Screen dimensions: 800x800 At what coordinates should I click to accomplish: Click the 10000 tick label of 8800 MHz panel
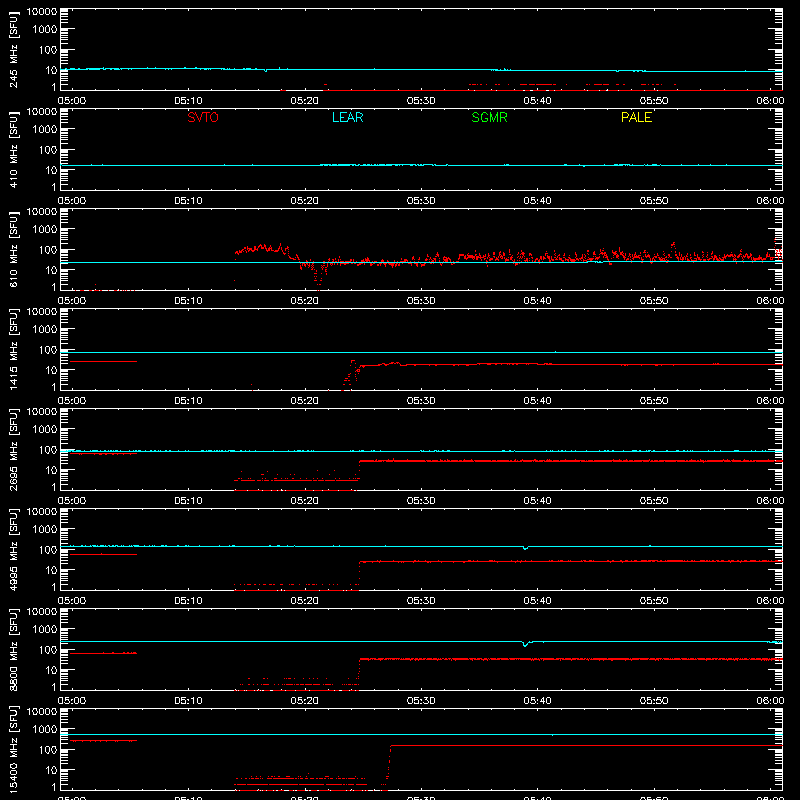coord(41,612)
